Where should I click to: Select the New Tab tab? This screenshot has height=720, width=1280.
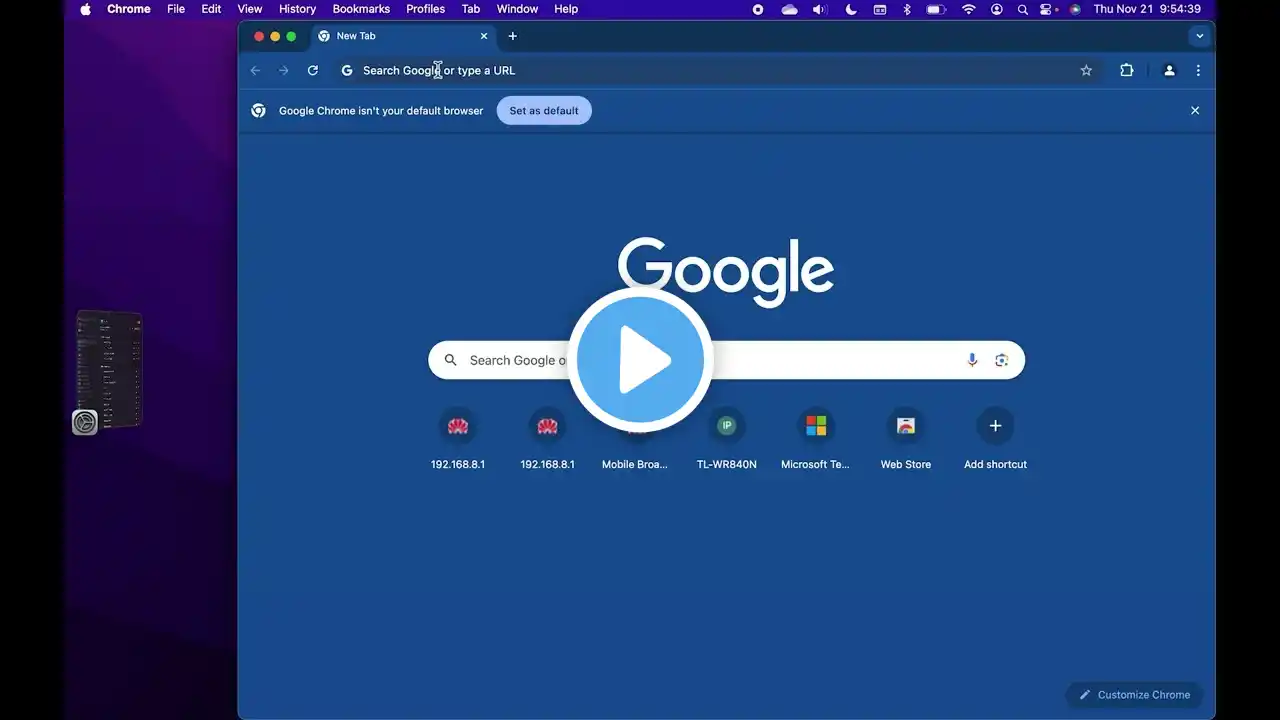point(403,36)
